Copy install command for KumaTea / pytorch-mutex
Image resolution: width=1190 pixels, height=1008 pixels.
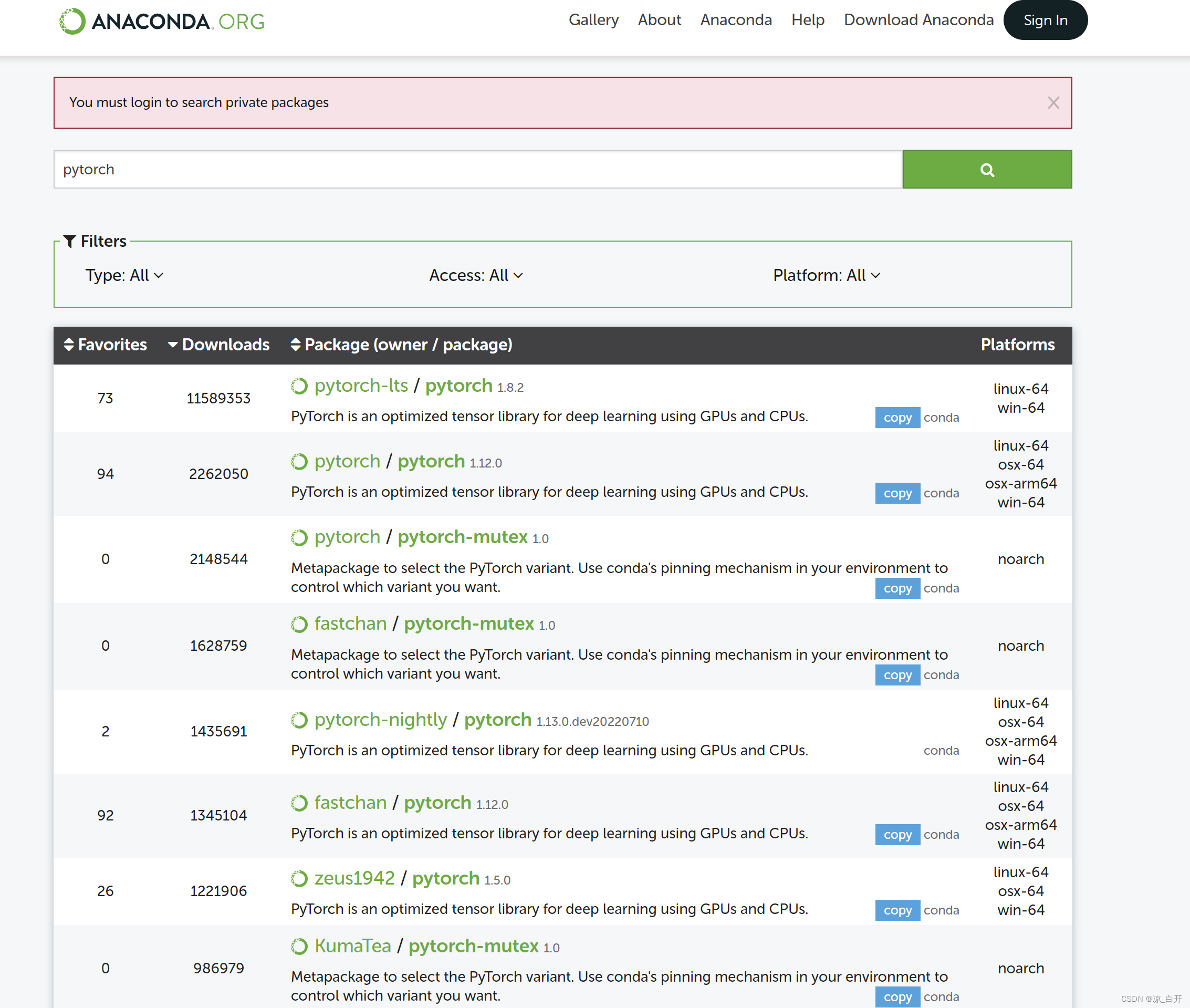pyautogui.click(x=897, y=997)
